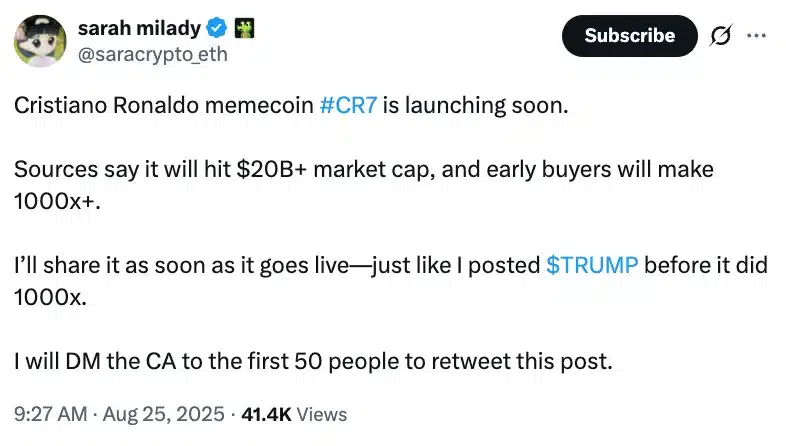Click the 9:27 AM timestamp
This screenshot has width=786, height=446.
click(50, 413)
